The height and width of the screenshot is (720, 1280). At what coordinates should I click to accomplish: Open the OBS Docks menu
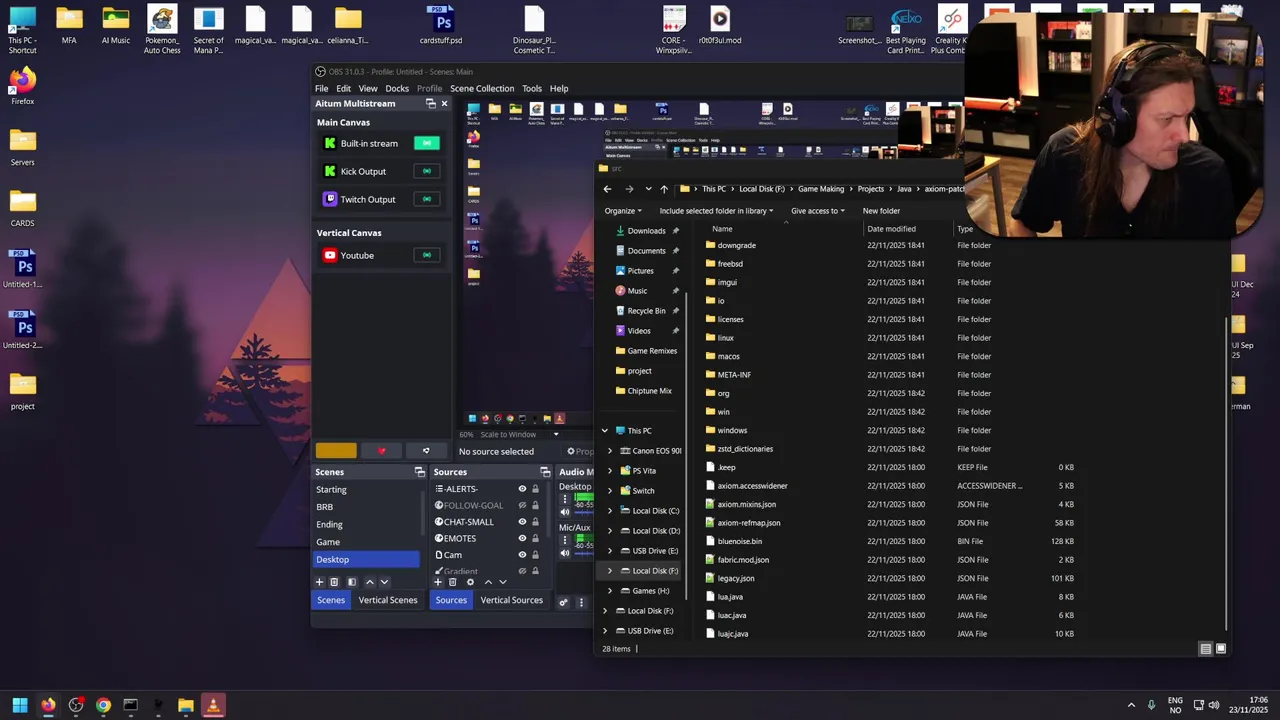point(397,88)
